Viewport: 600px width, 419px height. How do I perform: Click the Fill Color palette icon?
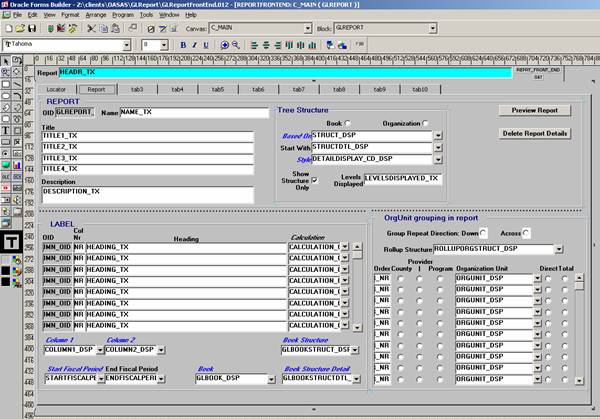coord(16,260)
